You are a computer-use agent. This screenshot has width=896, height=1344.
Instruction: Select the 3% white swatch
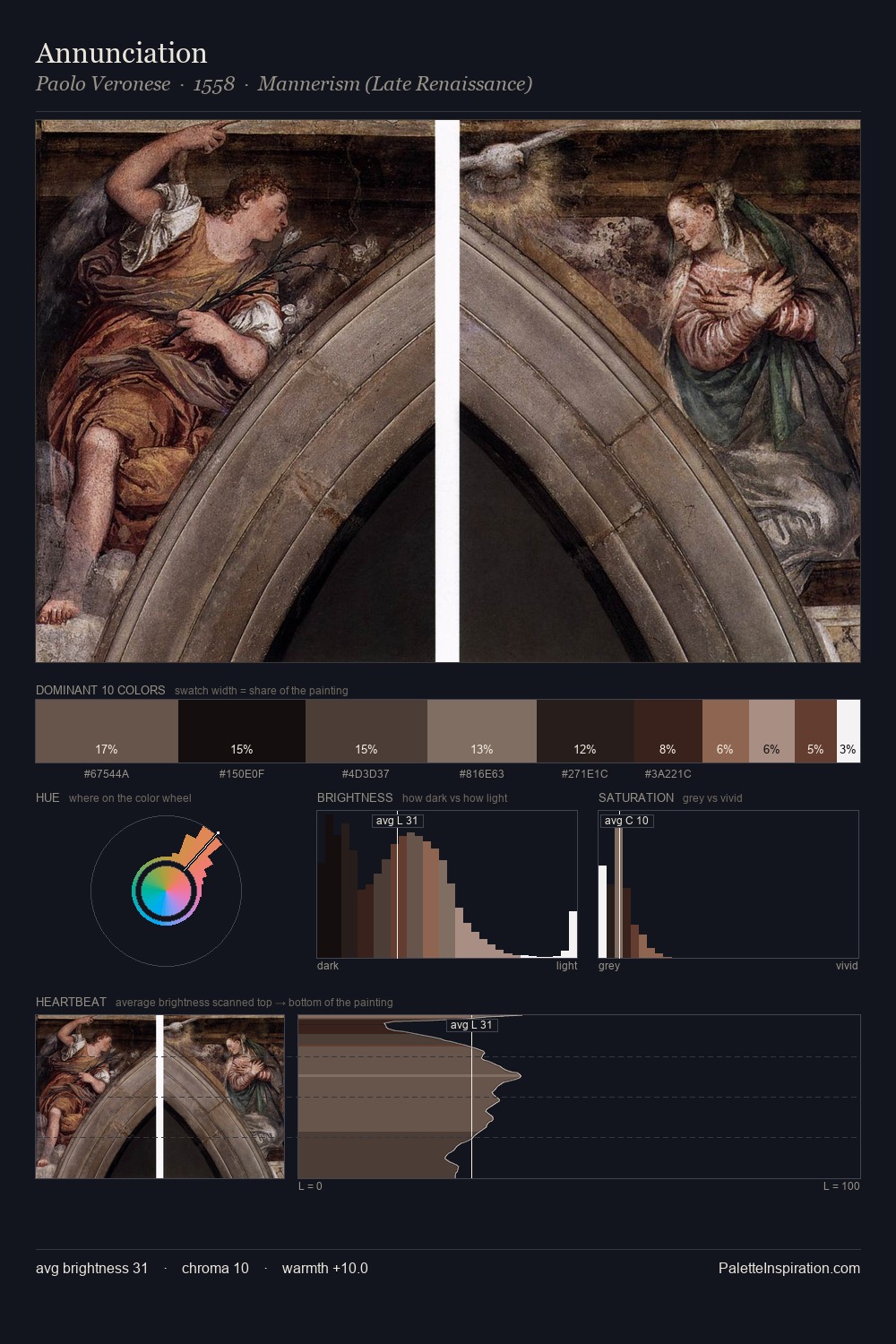tap(849, 731)
